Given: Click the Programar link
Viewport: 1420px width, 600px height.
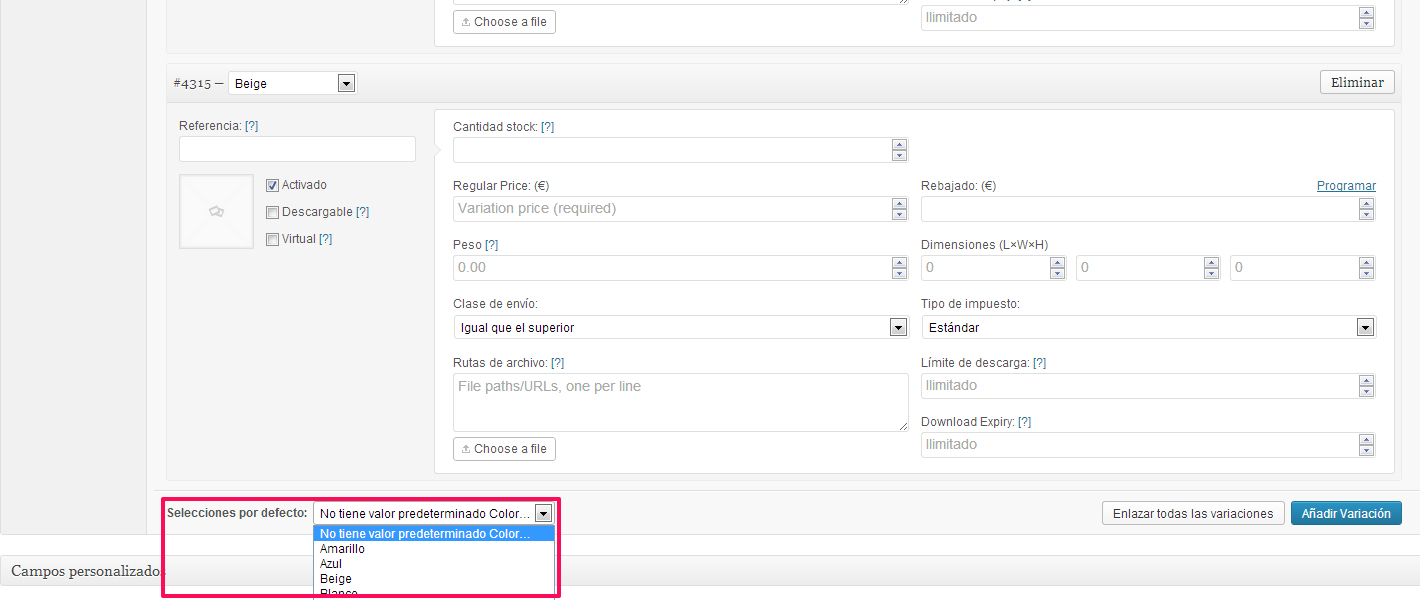Looking at the screenshot, I should click(x=1345, y=186).
